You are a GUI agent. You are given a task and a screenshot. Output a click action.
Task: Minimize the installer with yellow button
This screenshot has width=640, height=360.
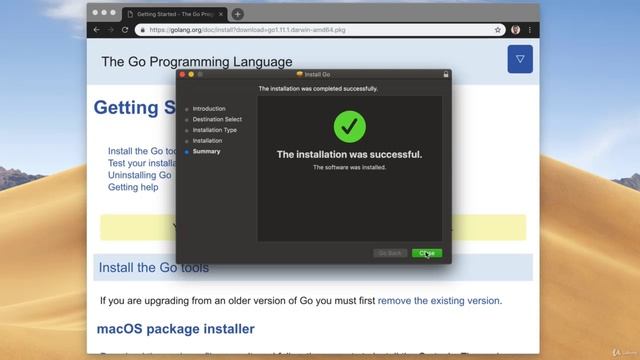pyautogui.click(x=191, y=74)
